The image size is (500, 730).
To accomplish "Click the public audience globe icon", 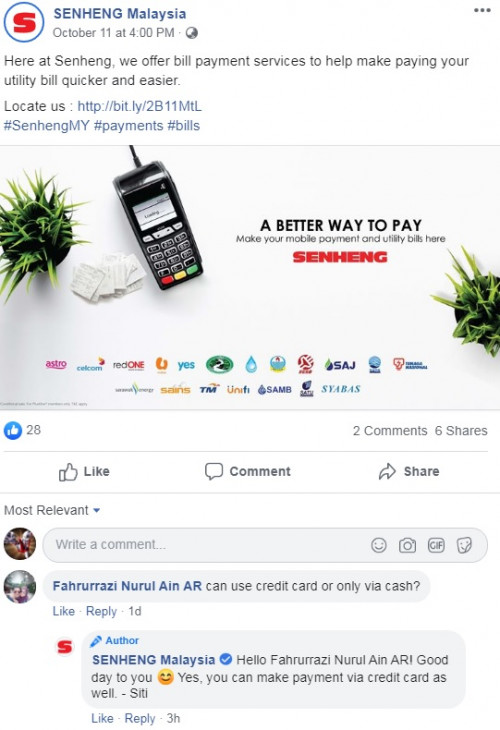I will [191, 33].
